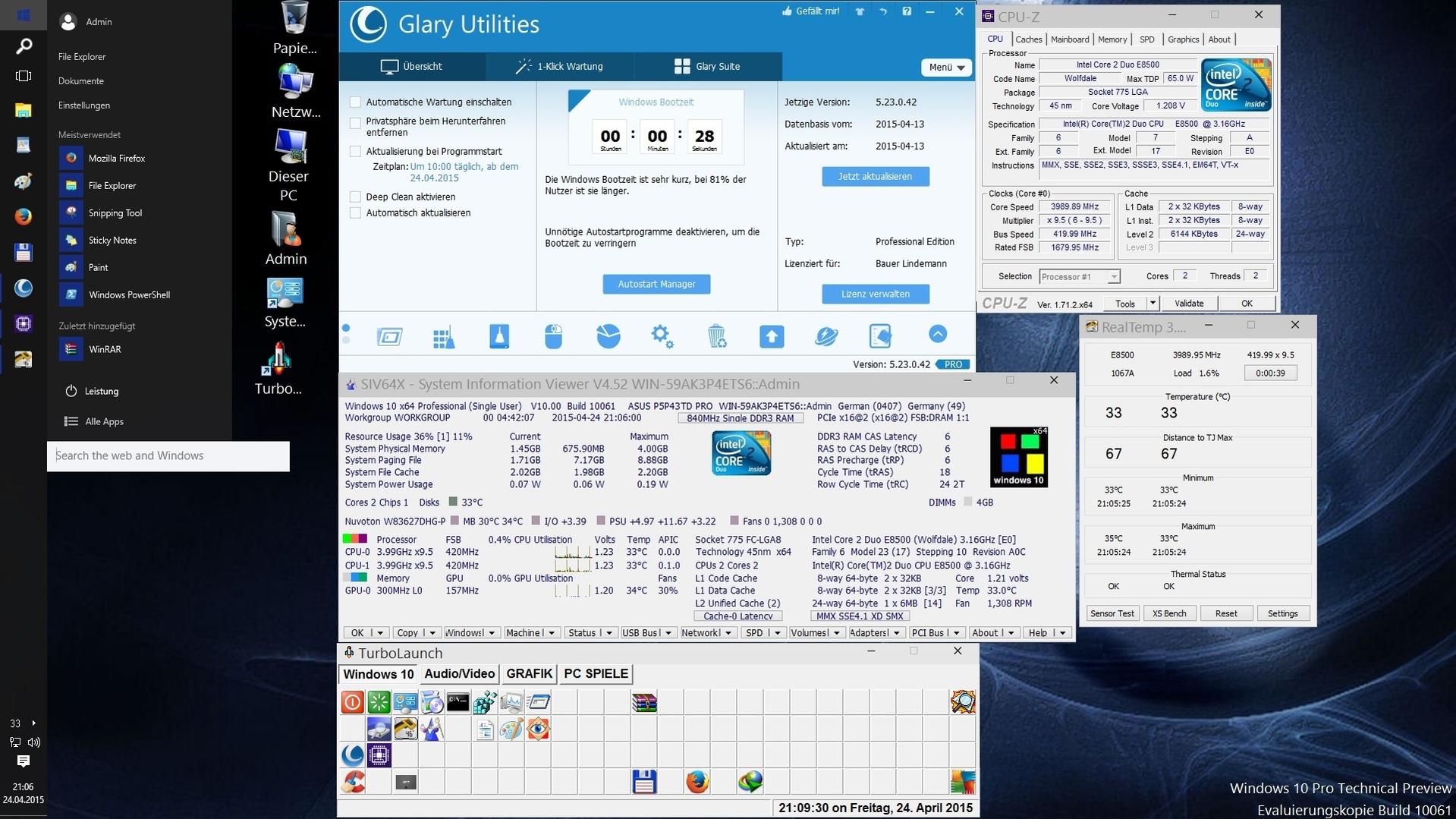Open the Task View icon in the taskbar

24,76
